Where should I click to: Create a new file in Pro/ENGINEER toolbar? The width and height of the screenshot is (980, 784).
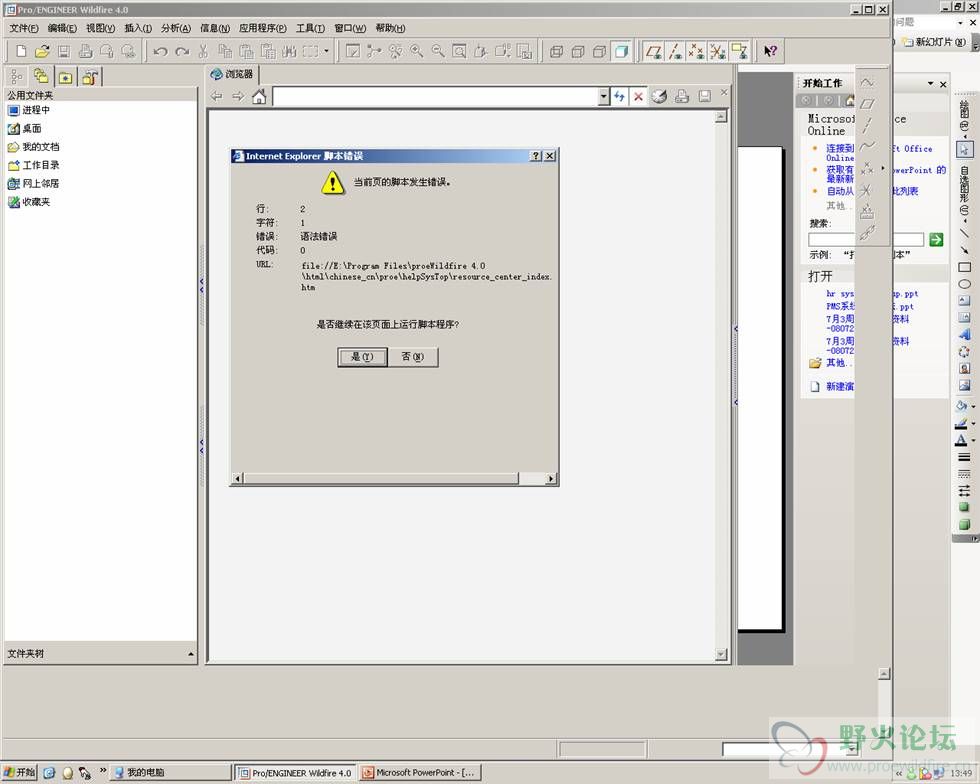coord(21,51)
